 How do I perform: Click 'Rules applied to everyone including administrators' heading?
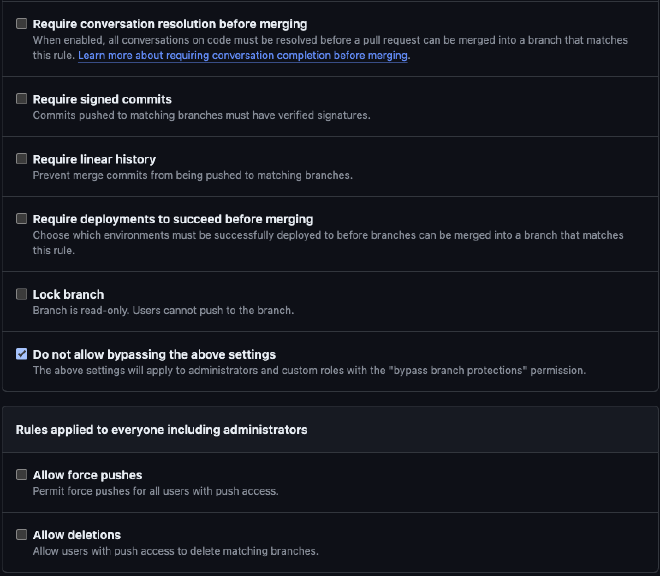161,430
